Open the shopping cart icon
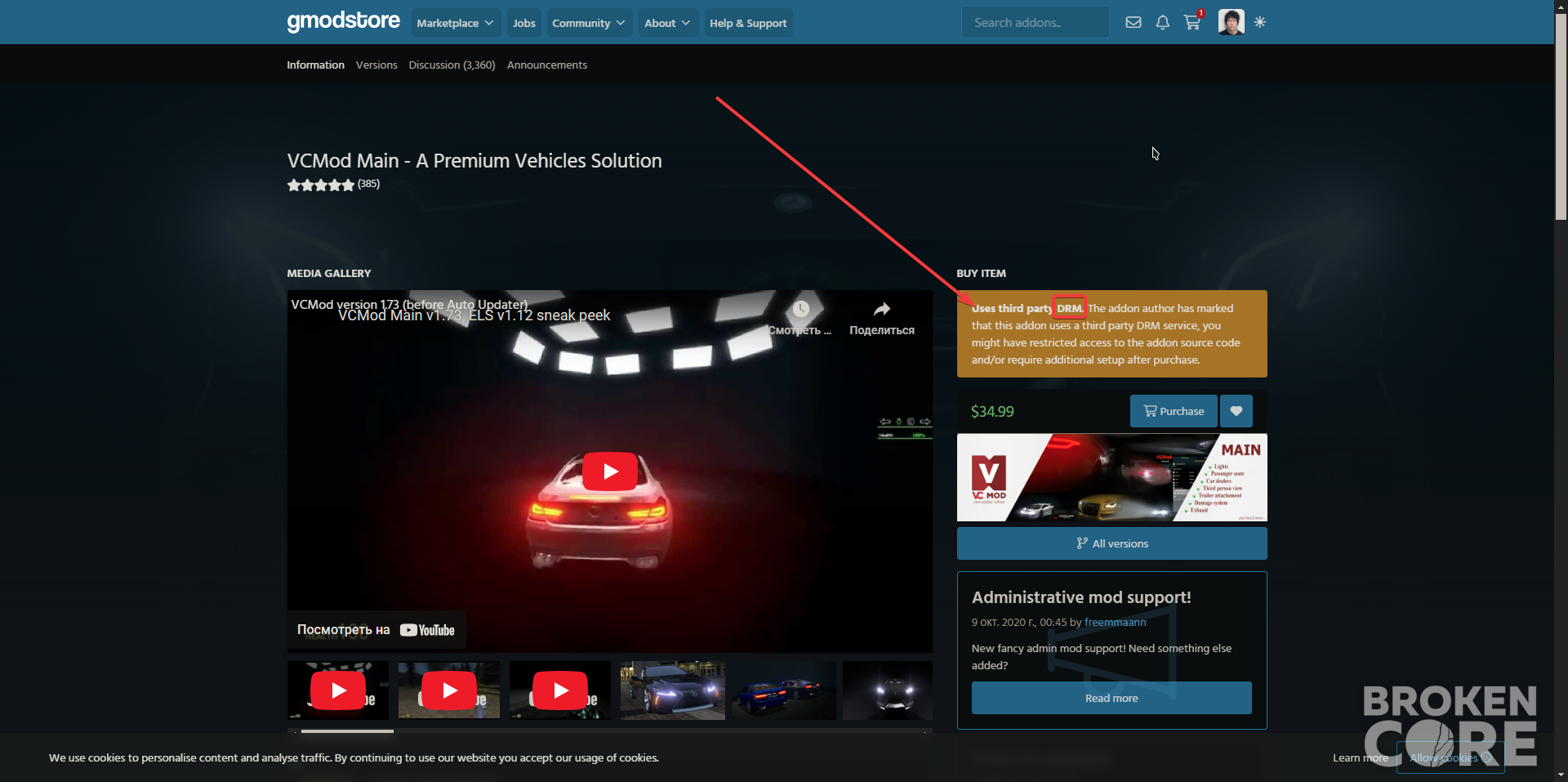Screen dimensions: 1568x782 1192,22
